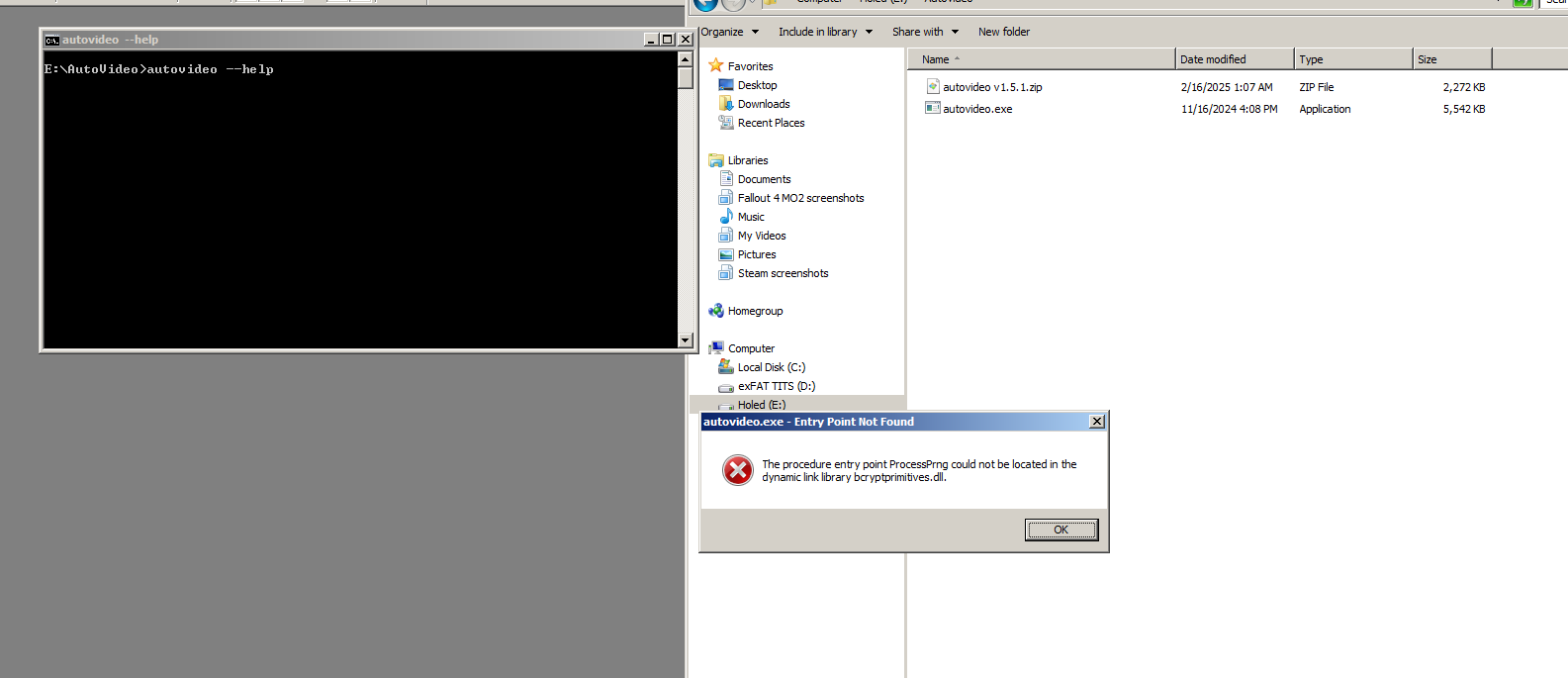This screenshot has width=1568, height=678.
Task: Sort files by the Date modified column
Action: pyautogui.click(x=1235, y=59)
